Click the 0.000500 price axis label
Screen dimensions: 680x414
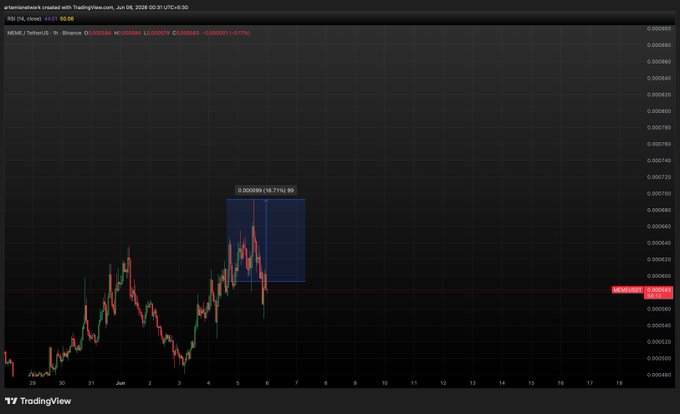coord(659,359)
